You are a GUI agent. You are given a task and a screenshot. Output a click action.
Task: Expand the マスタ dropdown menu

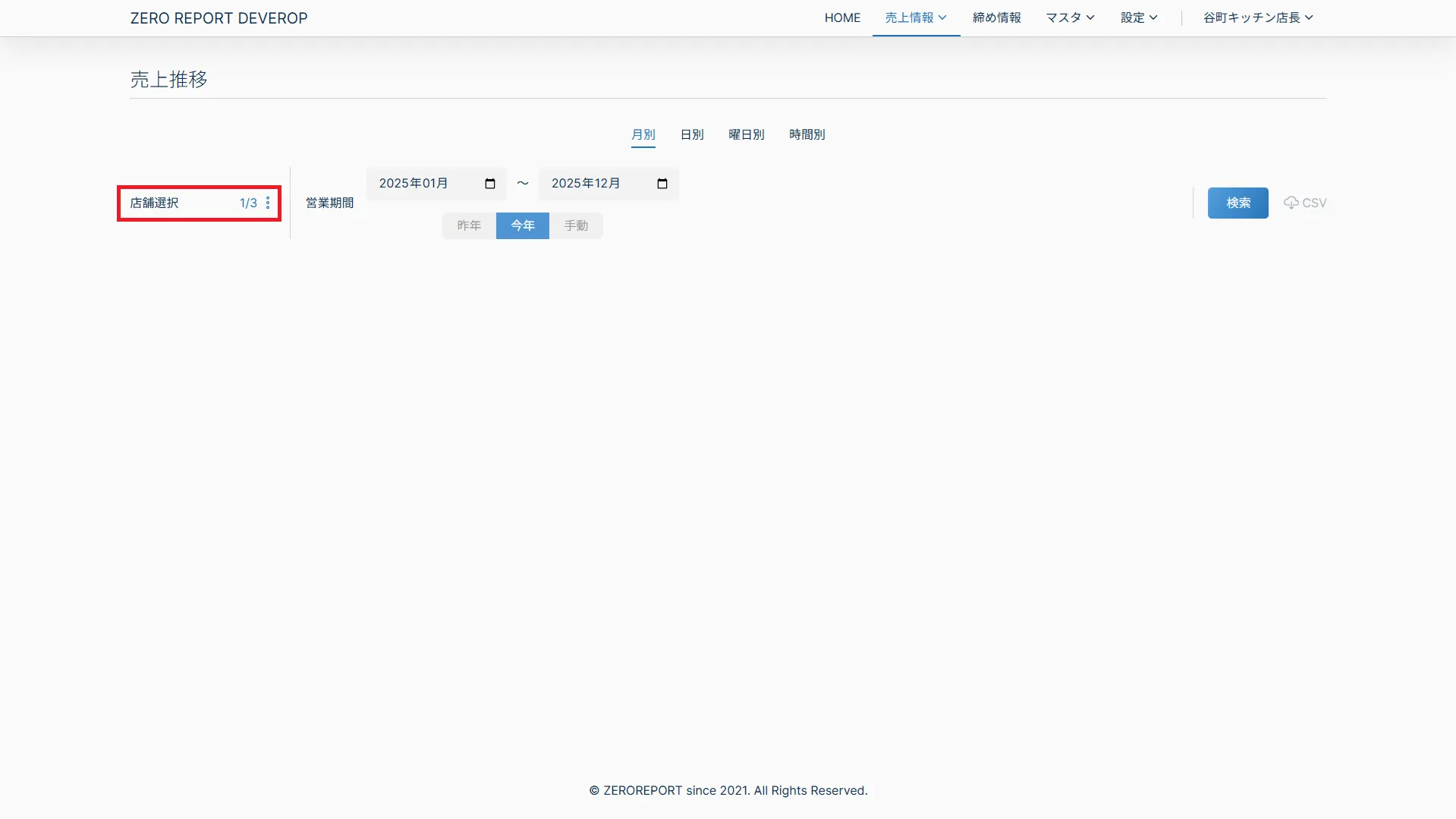1070,17
